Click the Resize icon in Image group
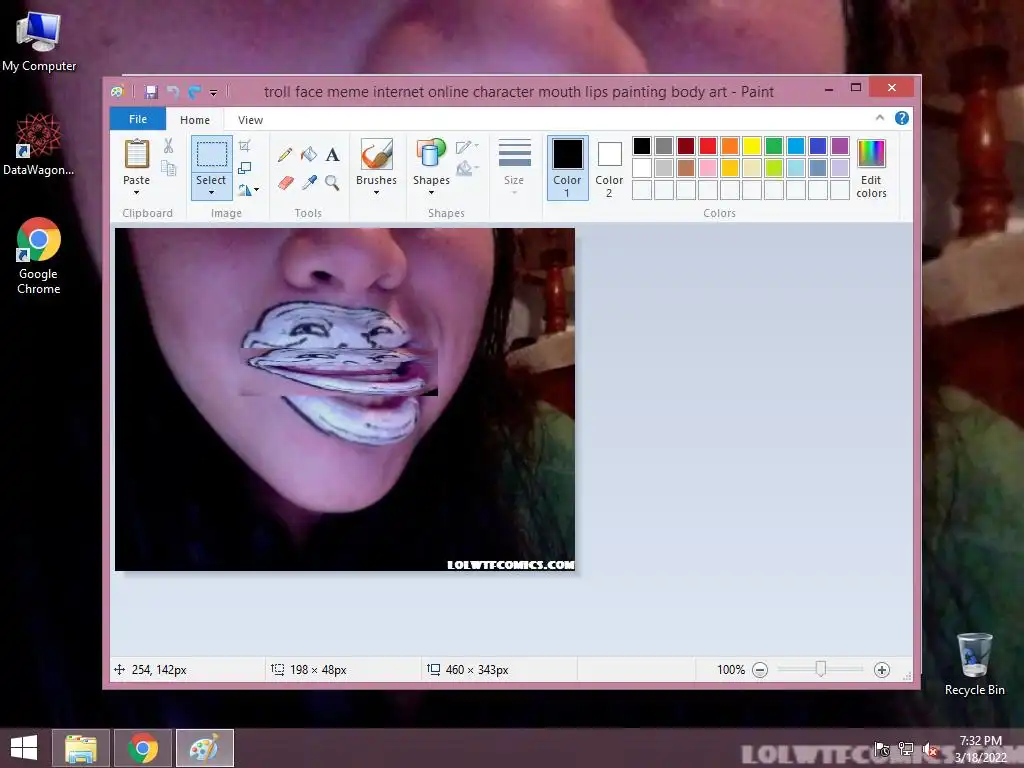 click(x=244, y=168)
